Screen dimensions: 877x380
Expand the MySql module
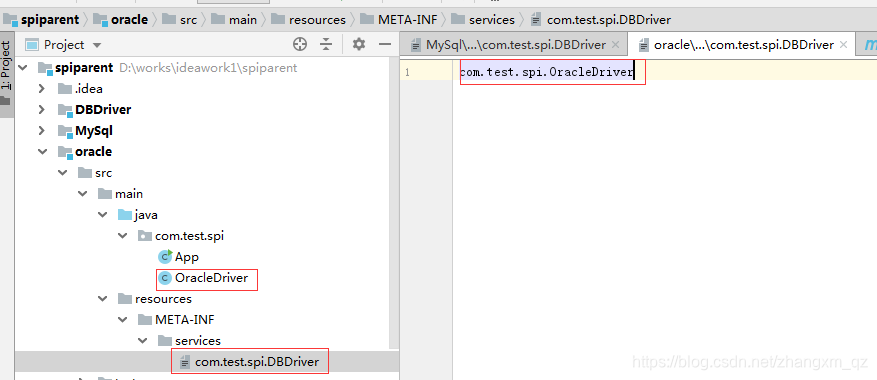tap(41, 131)
